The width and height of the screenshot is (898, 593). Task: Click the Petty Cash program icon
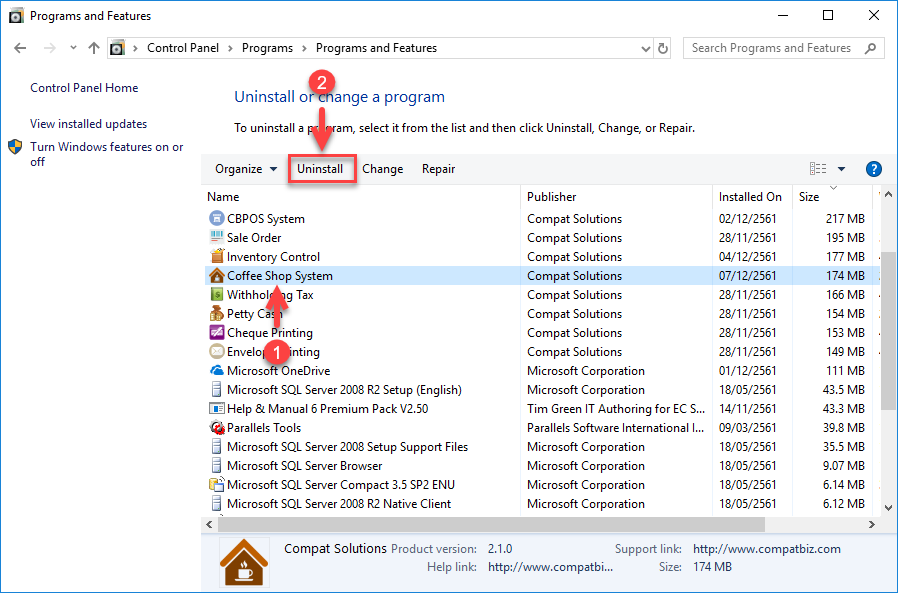[216, 313]
